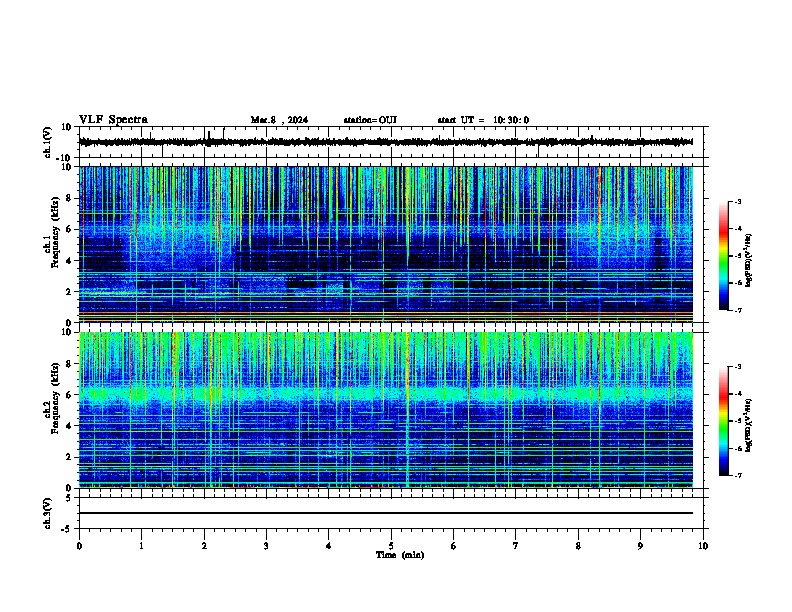This screenshot has height=612, width=792.
Task: Click the '6' kHz tick on ch.1 spectrogram axis
Action: pos(70,229)
